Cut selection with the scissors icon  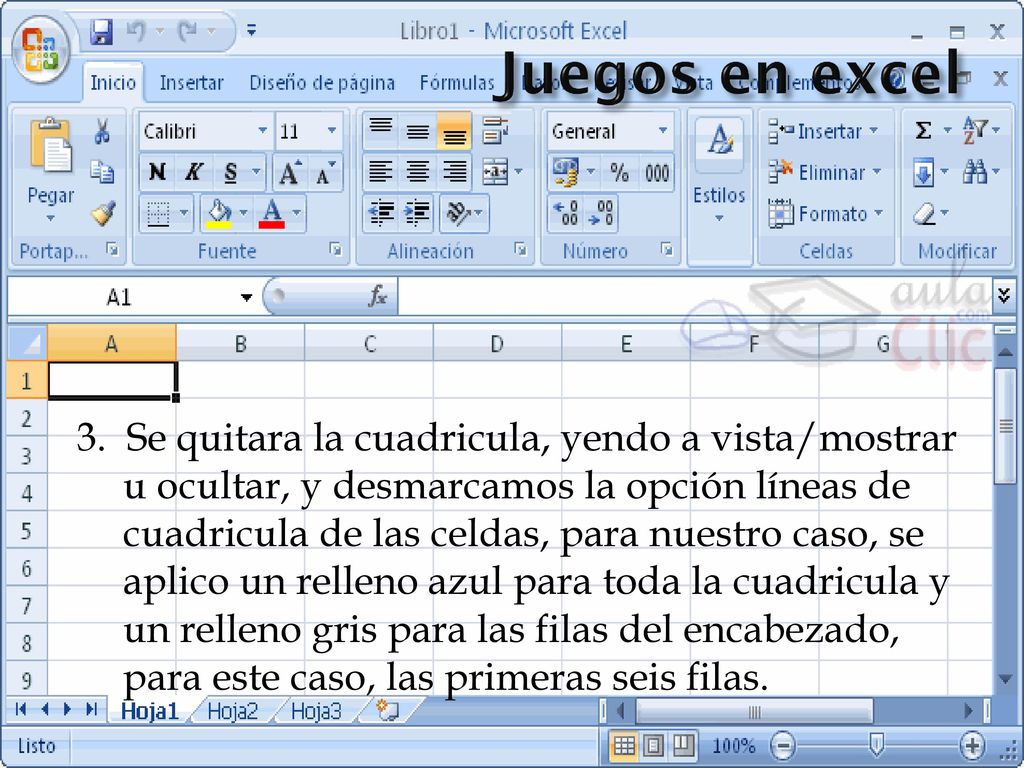(102, 131)
